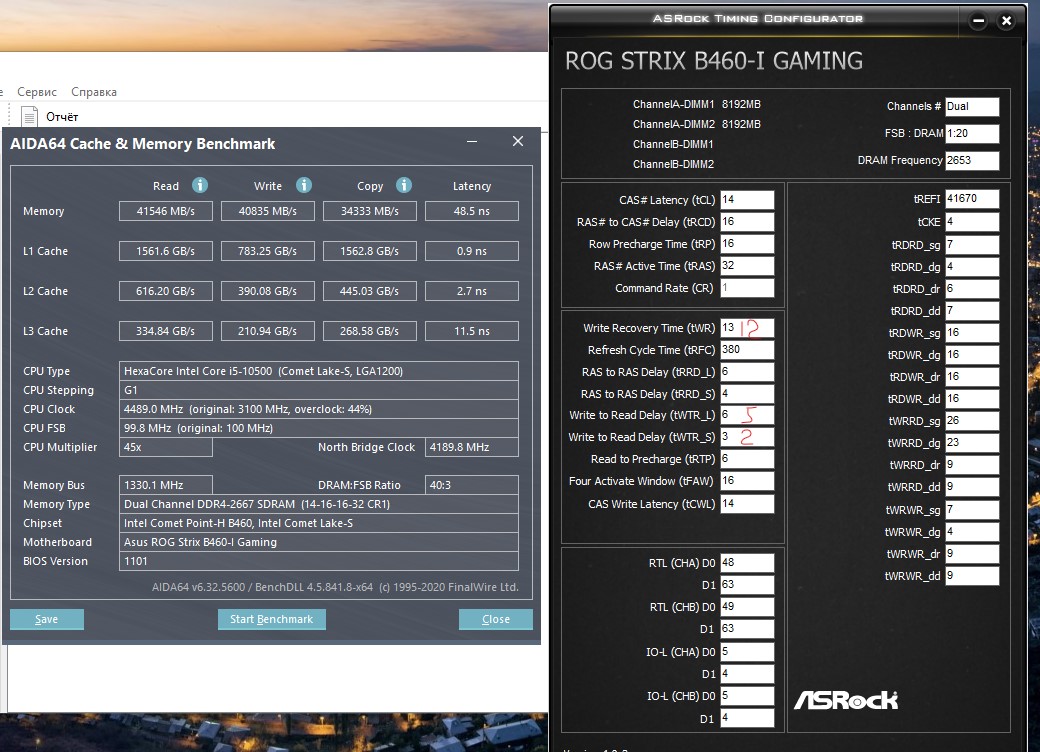Minimize the ASRock Timing Configurator window

coord(978,21)
